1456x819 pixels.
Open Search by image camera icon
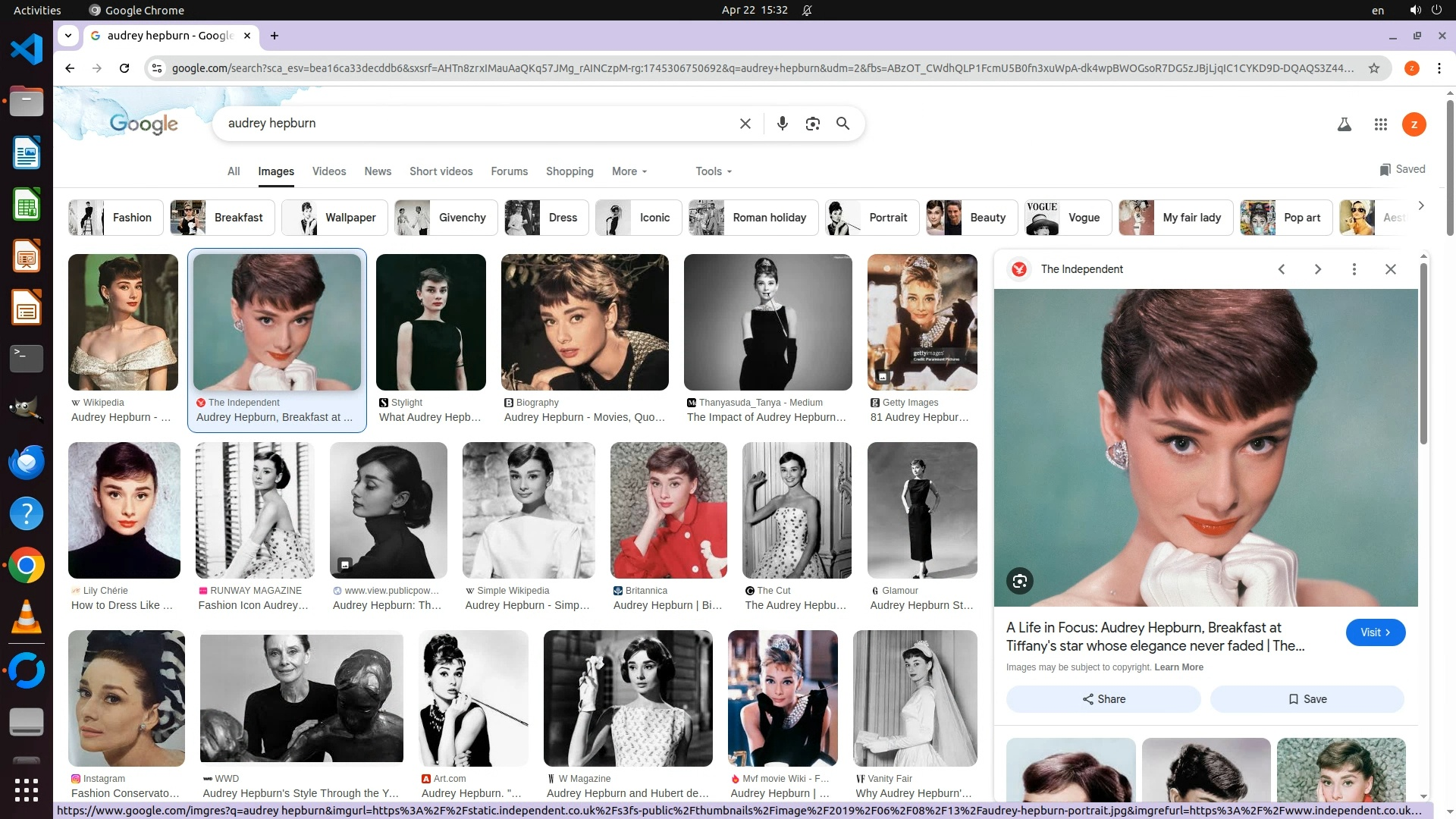click(812, 124)
